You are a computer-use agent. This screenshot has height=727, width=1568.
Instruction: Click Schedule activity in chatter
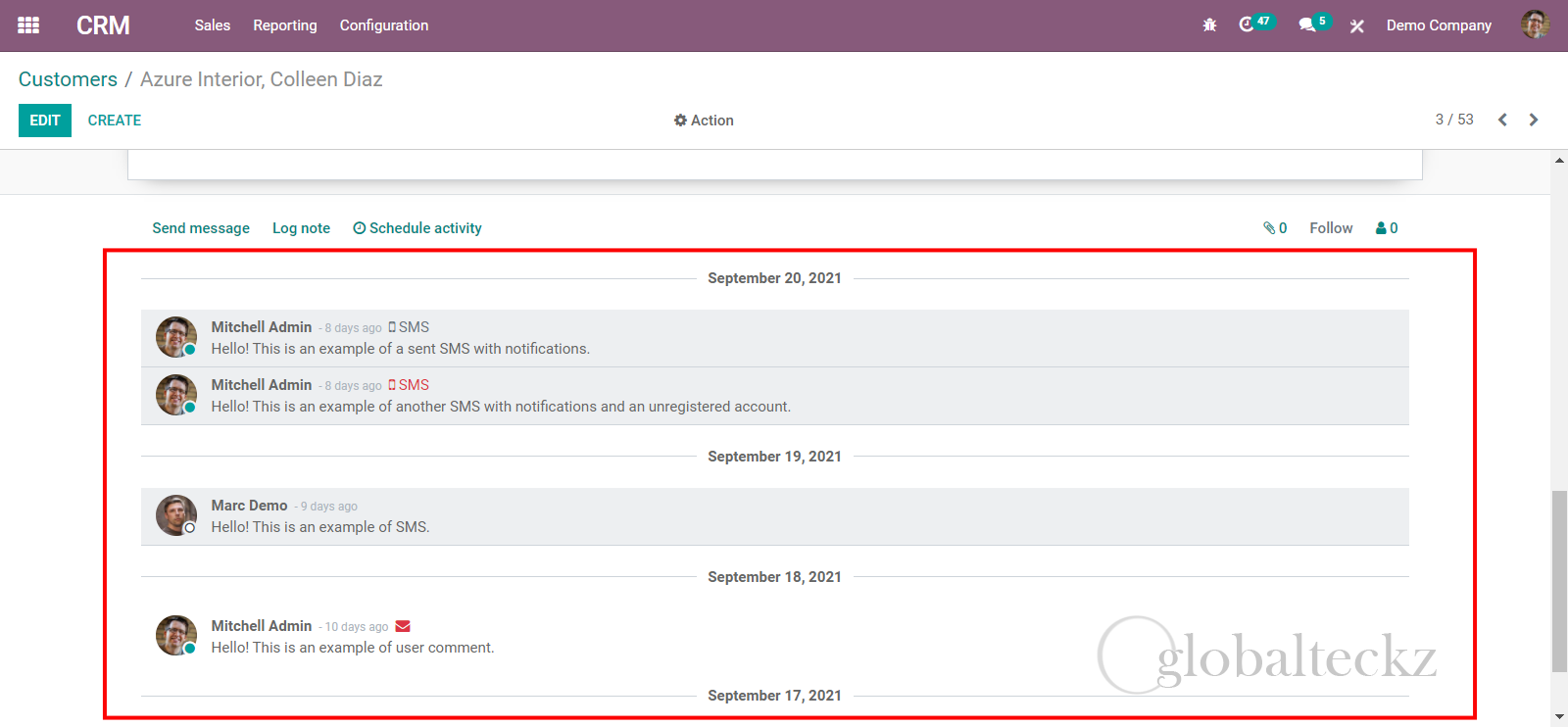[x=417, y=228]
